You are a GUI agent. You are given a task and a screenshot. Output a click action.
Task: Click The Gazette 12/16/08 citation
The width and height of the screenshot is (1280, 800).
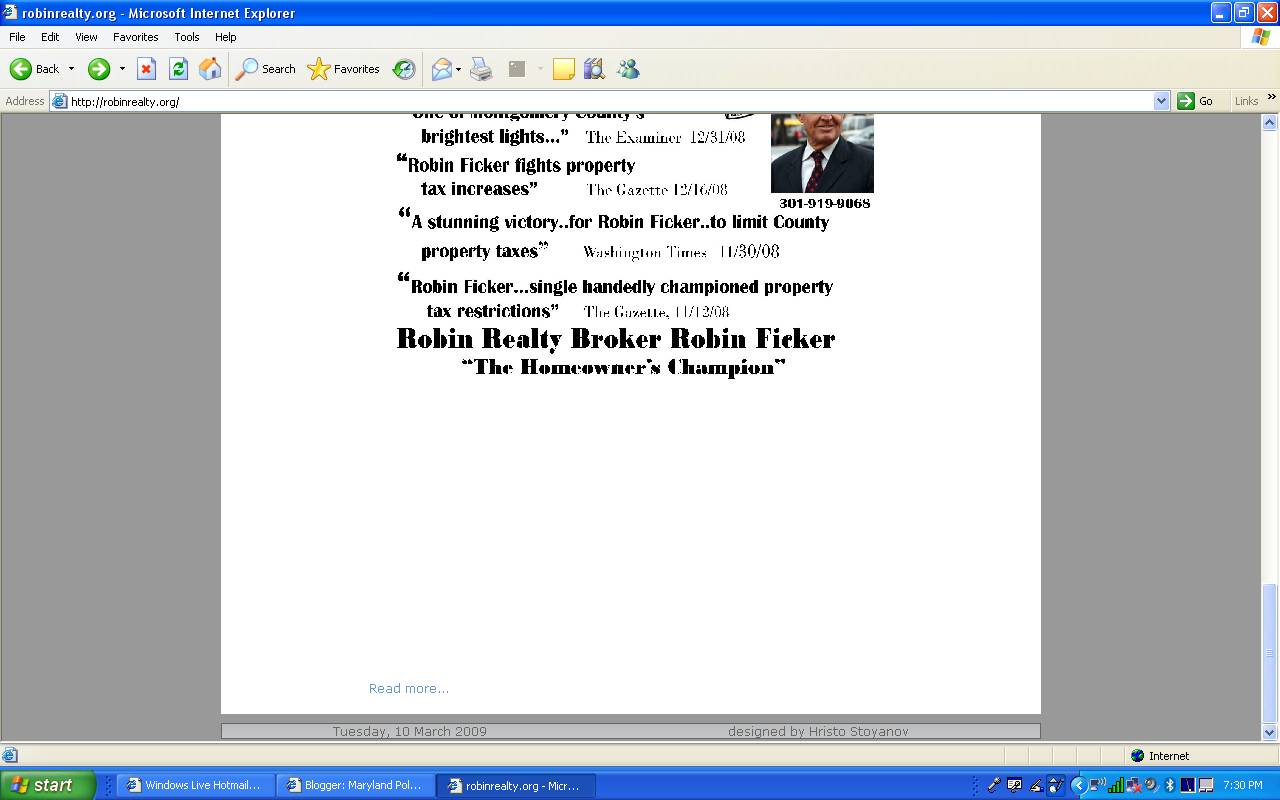(x=657, y=189)
